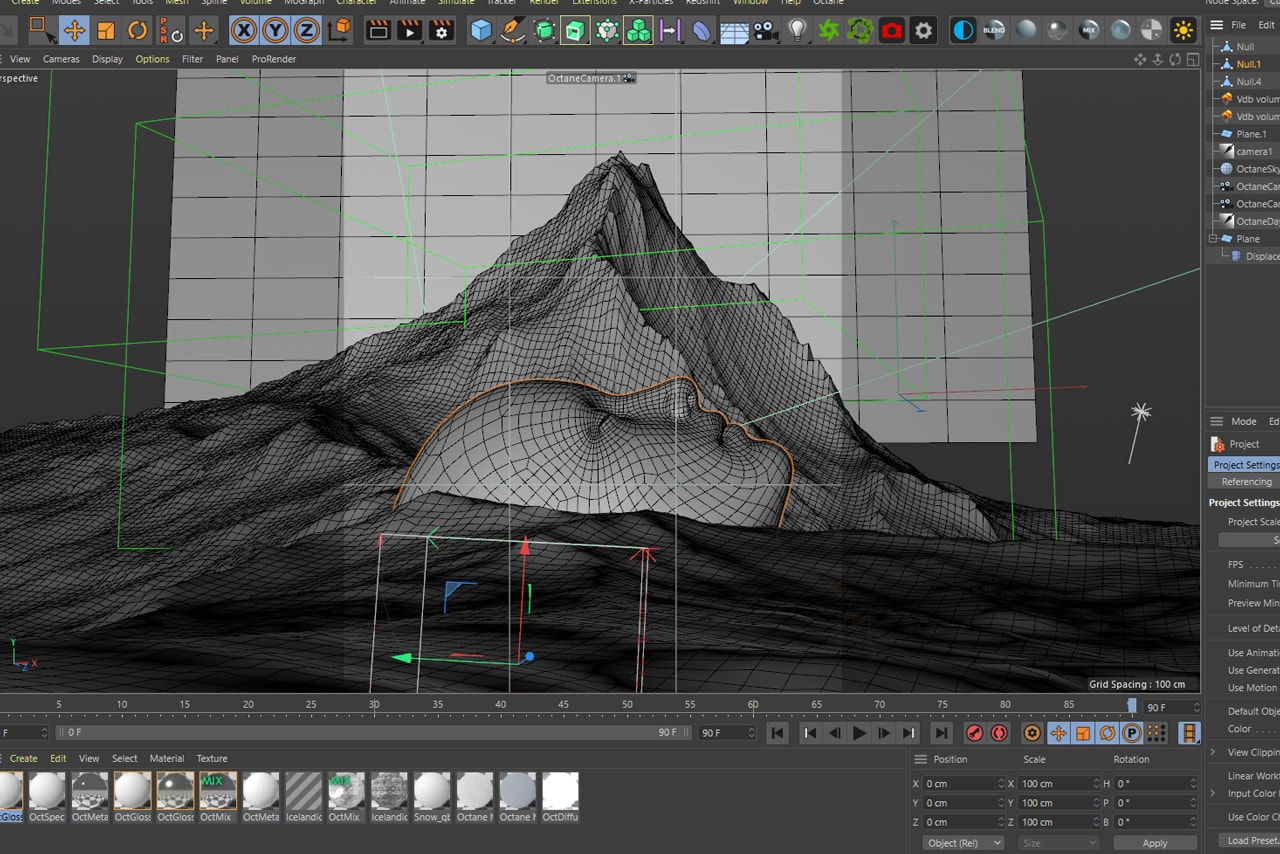
Task: Click the Apply button in coordinates panel
Action: (1154, 843)
